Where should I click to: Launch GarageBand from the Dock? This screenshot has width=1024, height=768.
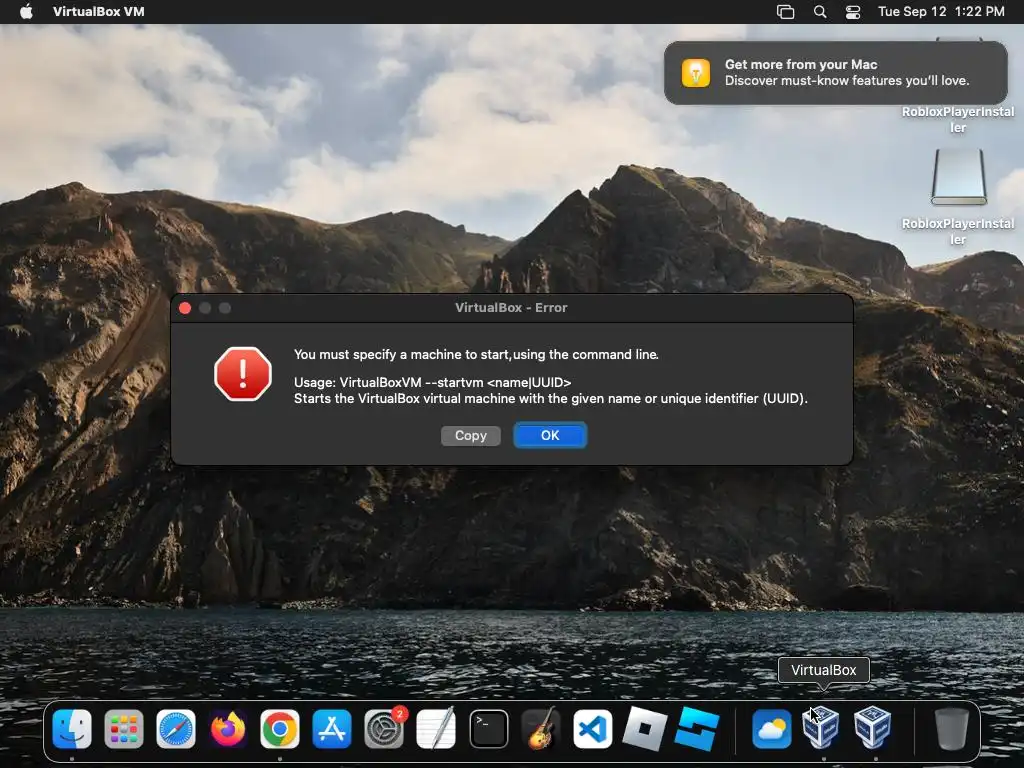[x=541, y=729]
